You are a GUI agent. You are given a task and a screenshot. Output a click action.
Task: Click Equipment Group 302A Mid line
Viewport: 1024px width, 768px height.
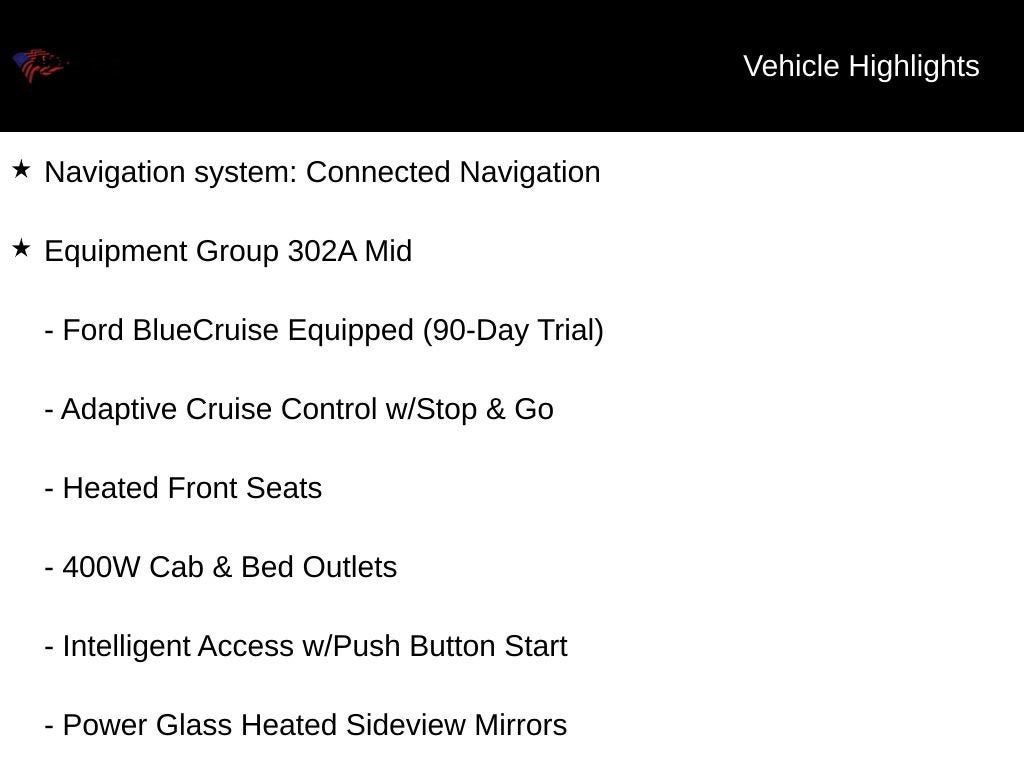[228, 251]
